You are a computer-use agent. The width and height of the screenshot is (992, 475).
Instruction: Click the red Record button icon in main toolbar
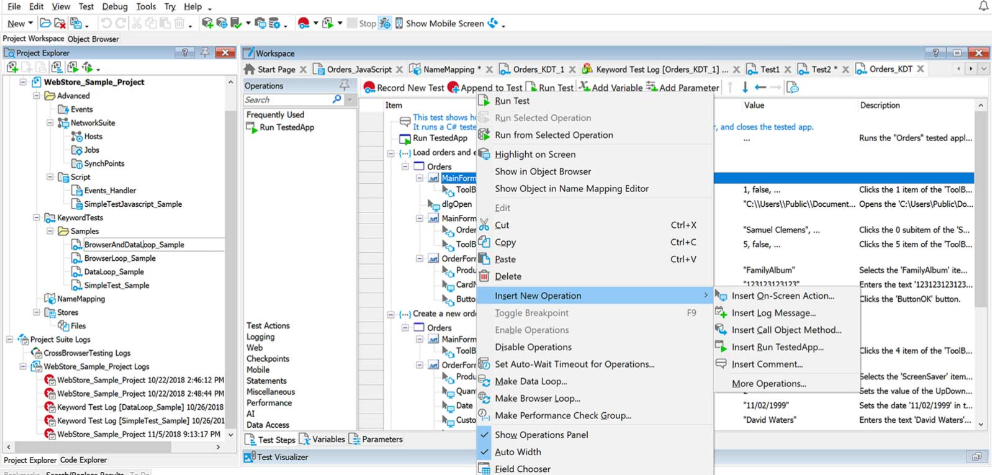pyautogui.click(x=303, y=23)
